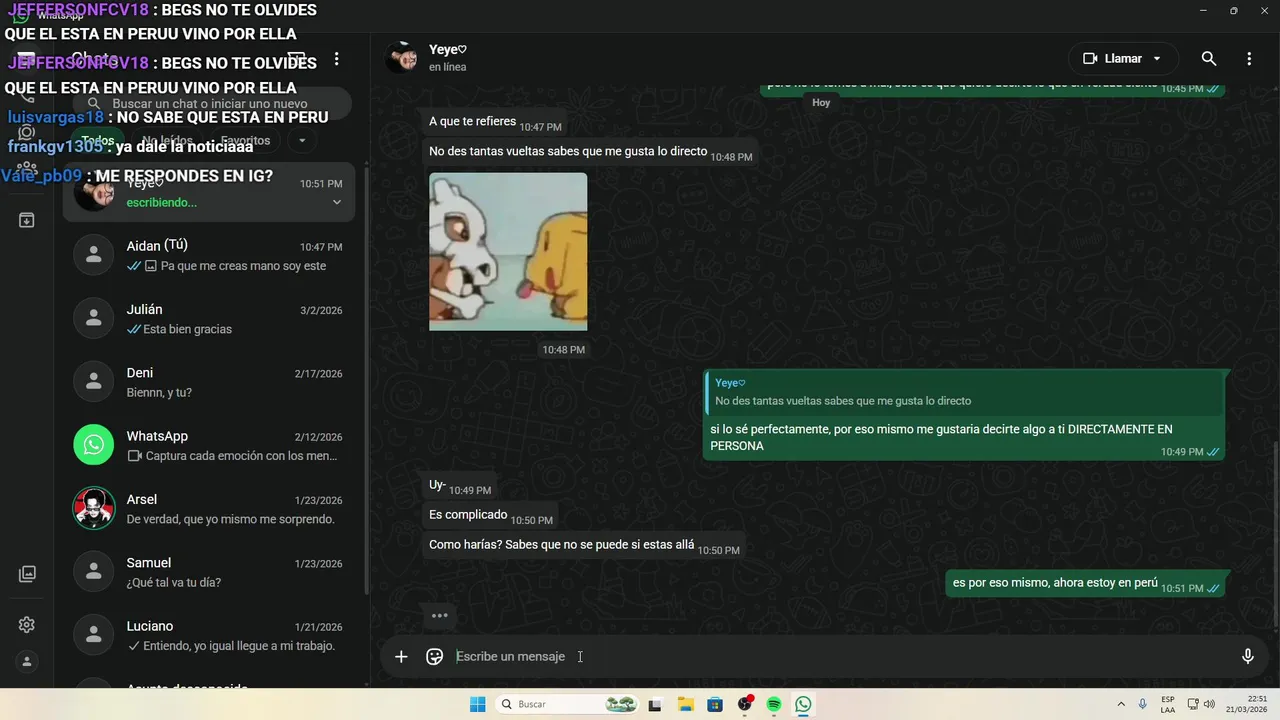This screenshot has height=720, width=1280.
Task: Open the WhatsApp official chat
Action: point(208,445)
